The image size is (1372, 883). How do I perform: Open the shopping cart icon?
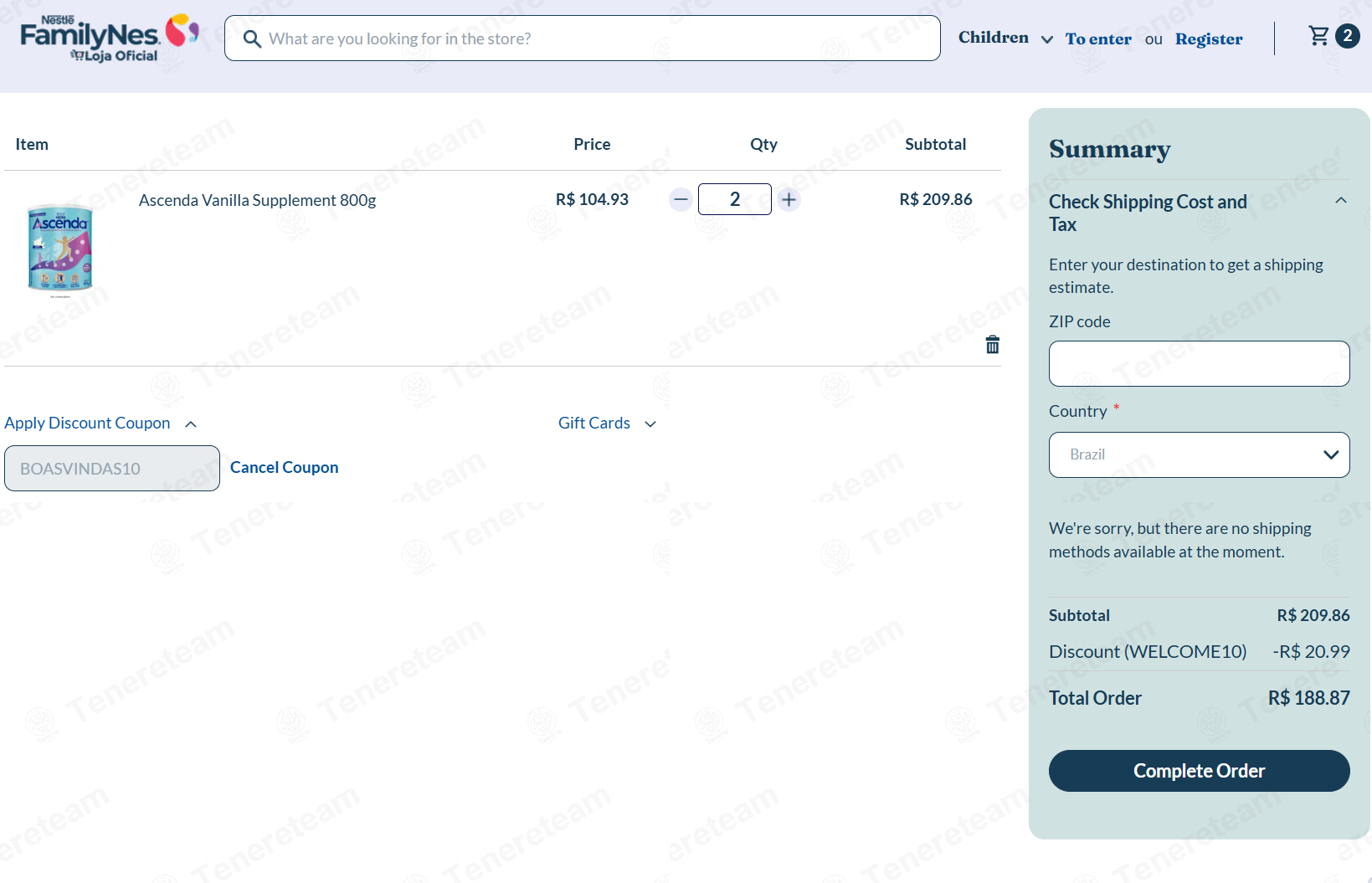(1319, 36)
